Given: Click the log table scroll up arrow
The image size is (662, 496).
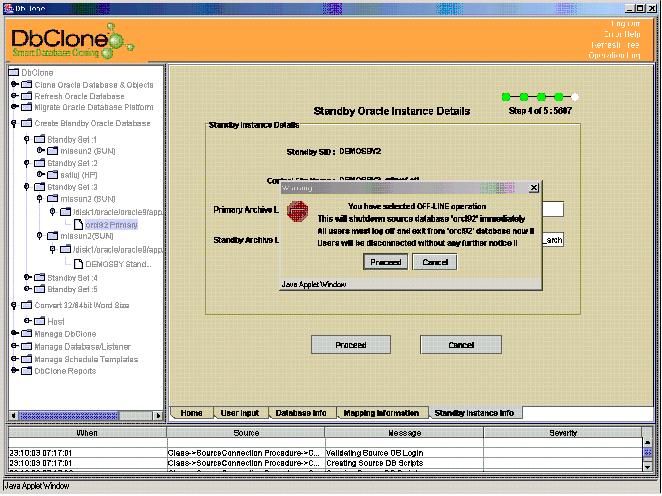Looking at the screenshot, I should [x=647, y=442].
